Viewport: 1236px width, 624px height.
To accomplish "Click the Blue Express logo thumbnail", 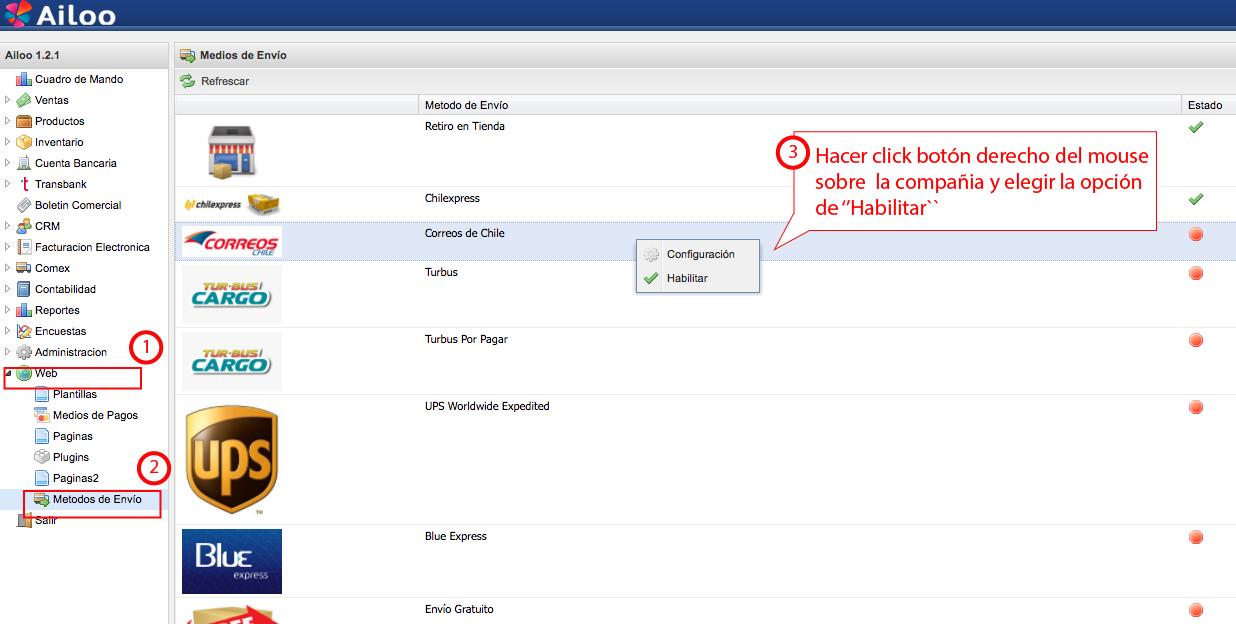I will pyautogui.click(x=232, y=562).
